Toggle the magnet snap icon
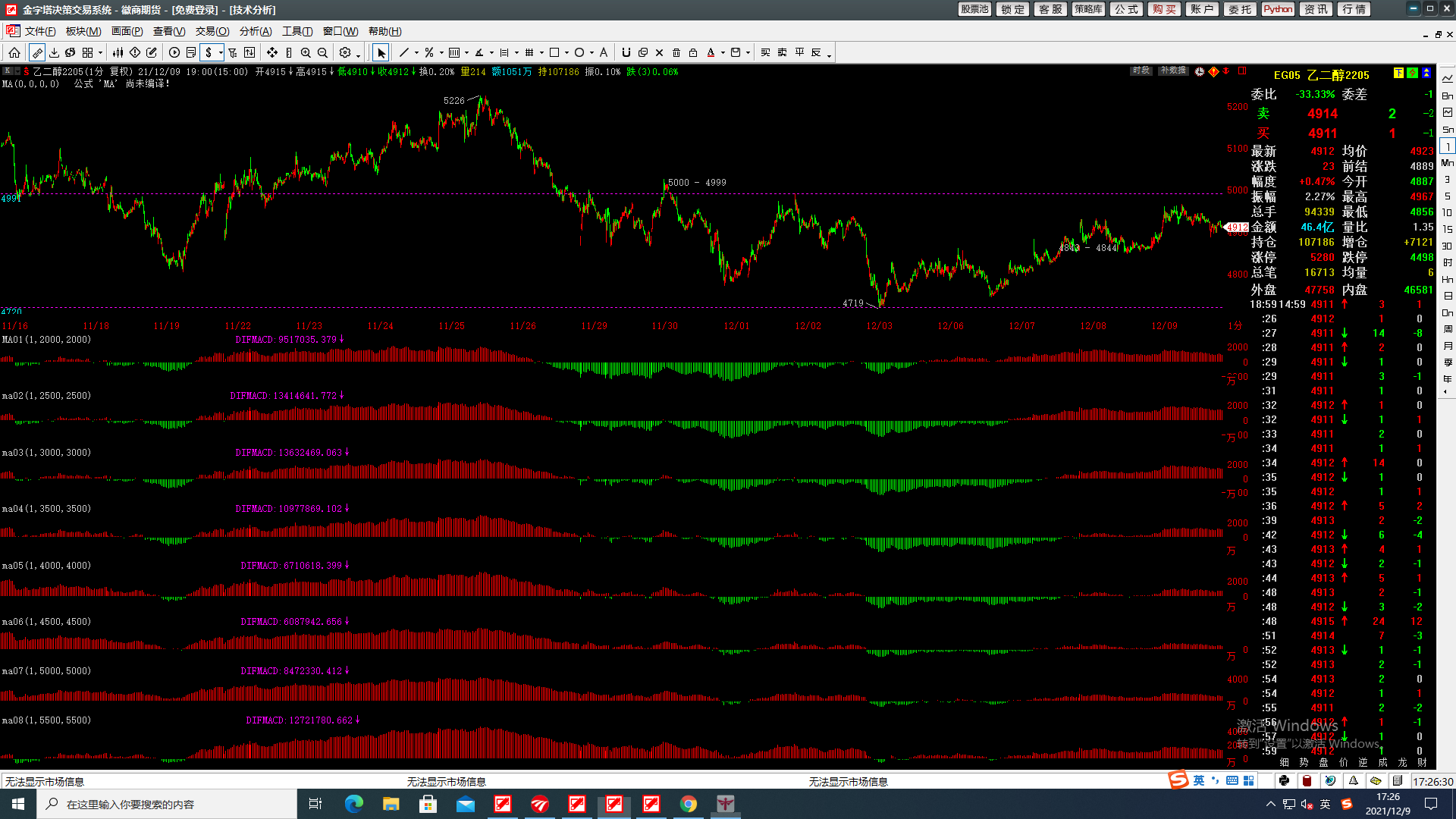 point(626,52)
